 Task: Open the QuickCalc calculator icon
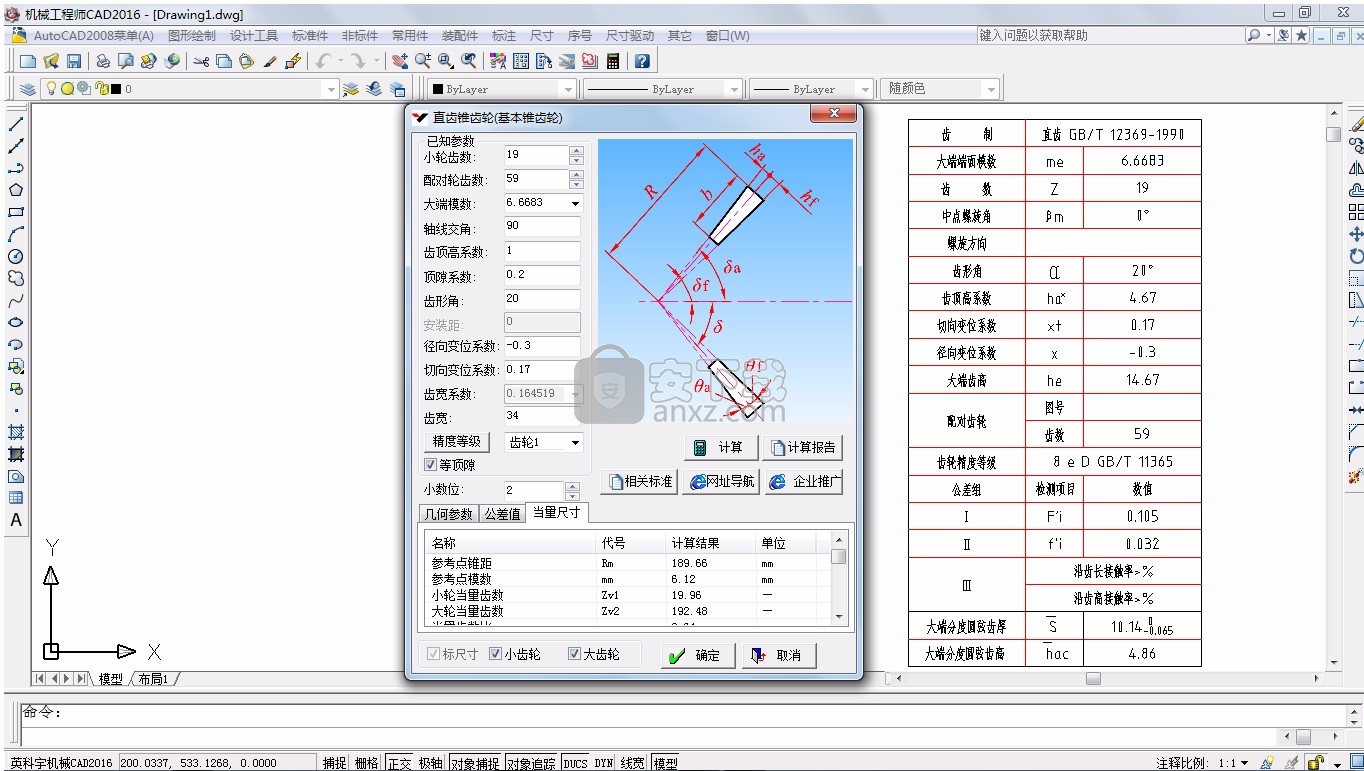(x=613, y=61)
